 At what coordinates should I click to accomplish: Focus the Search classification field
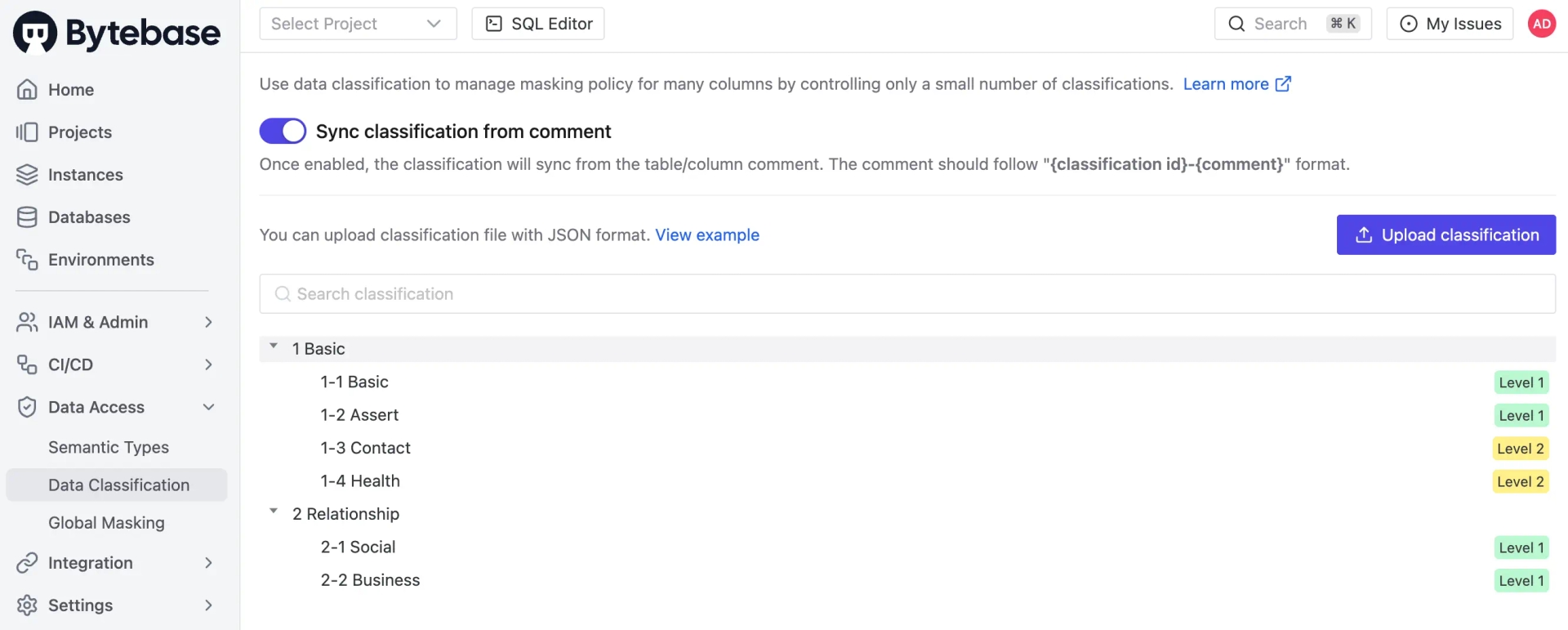click(907, 293)
